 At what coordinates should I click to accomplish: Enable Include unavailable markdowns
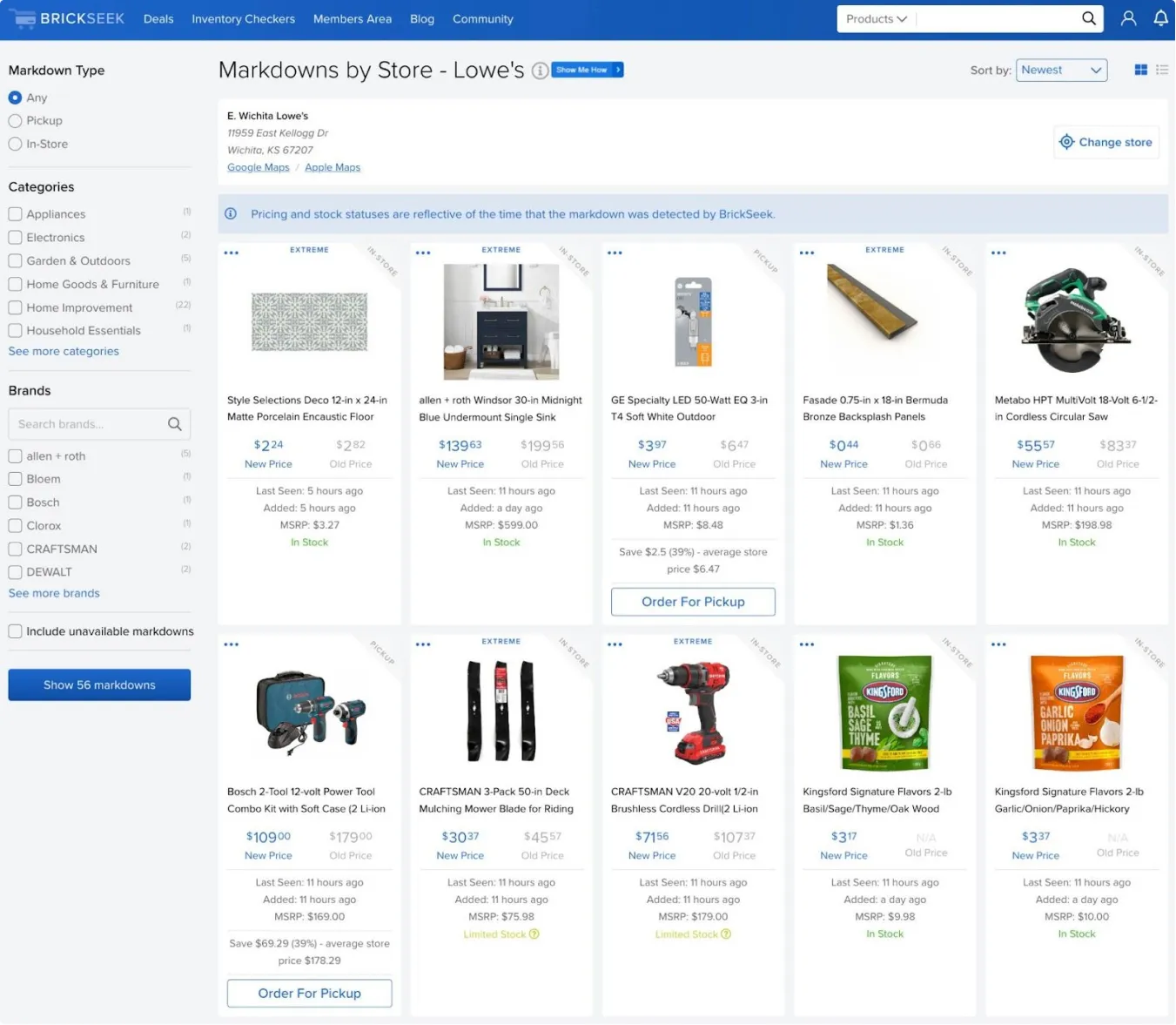tap(15, 631)
